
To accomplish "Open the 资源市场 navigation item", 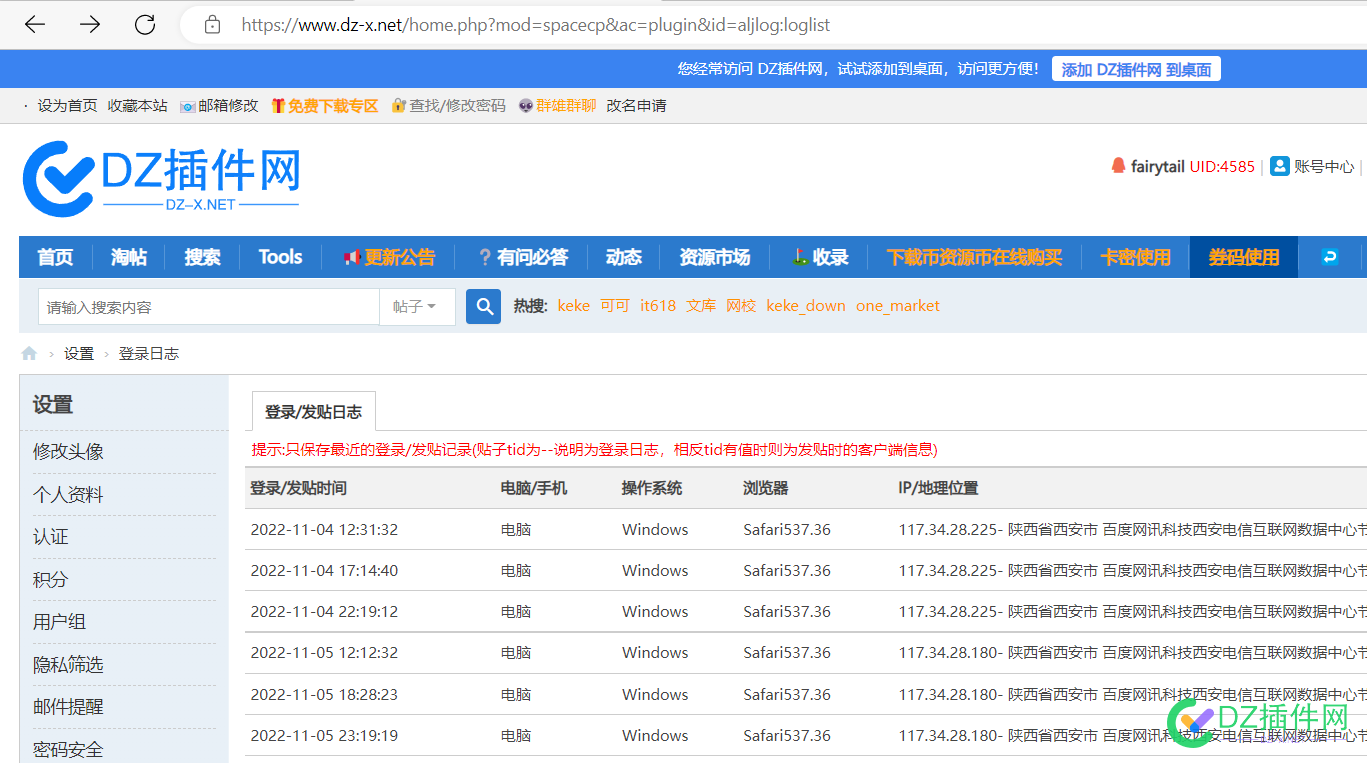I will point(714,257).
